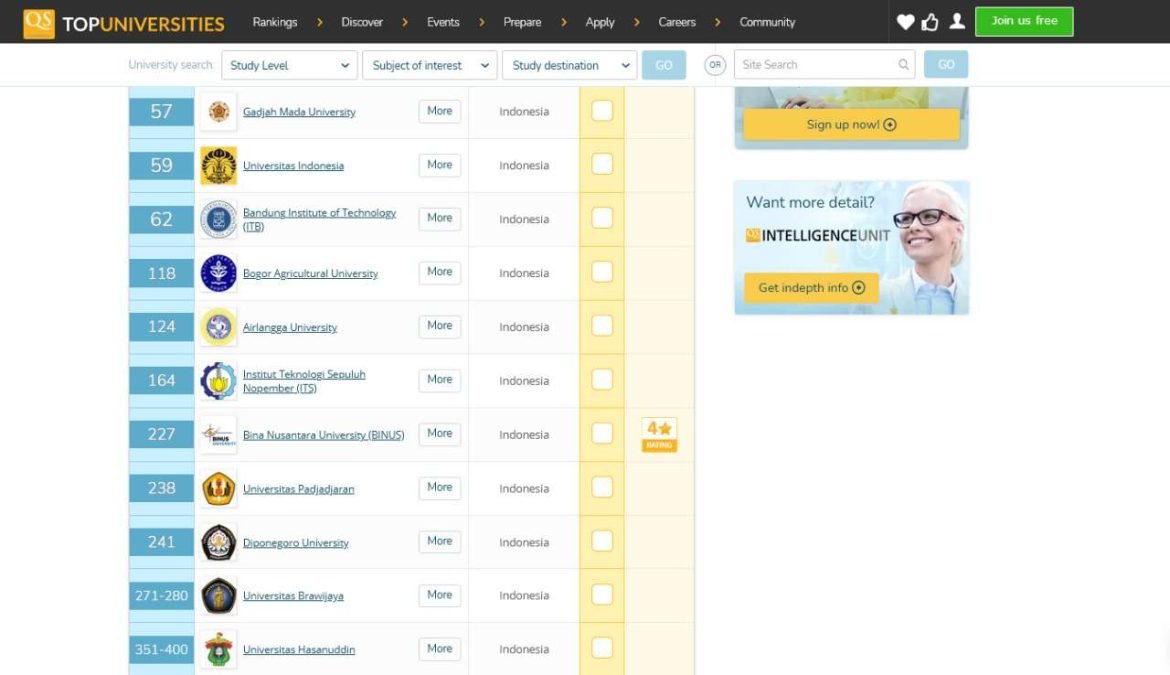Select the checkbox for Universitas Brawijaya
This screenshot has height=675, width=1170.
click(x=602, y=595)
